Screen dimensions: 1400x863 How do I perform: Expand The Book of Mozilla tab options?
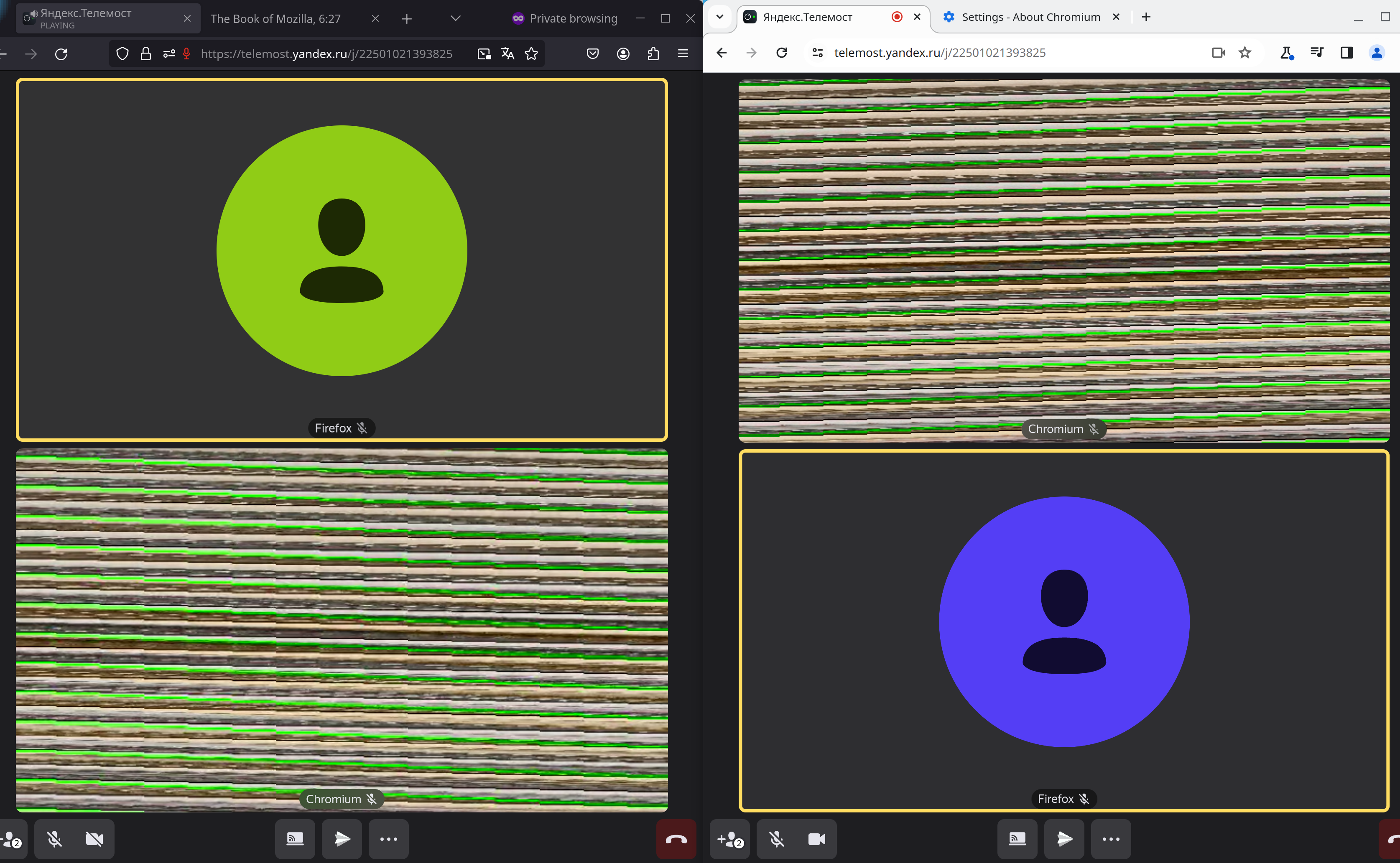(x=455, y=18)
